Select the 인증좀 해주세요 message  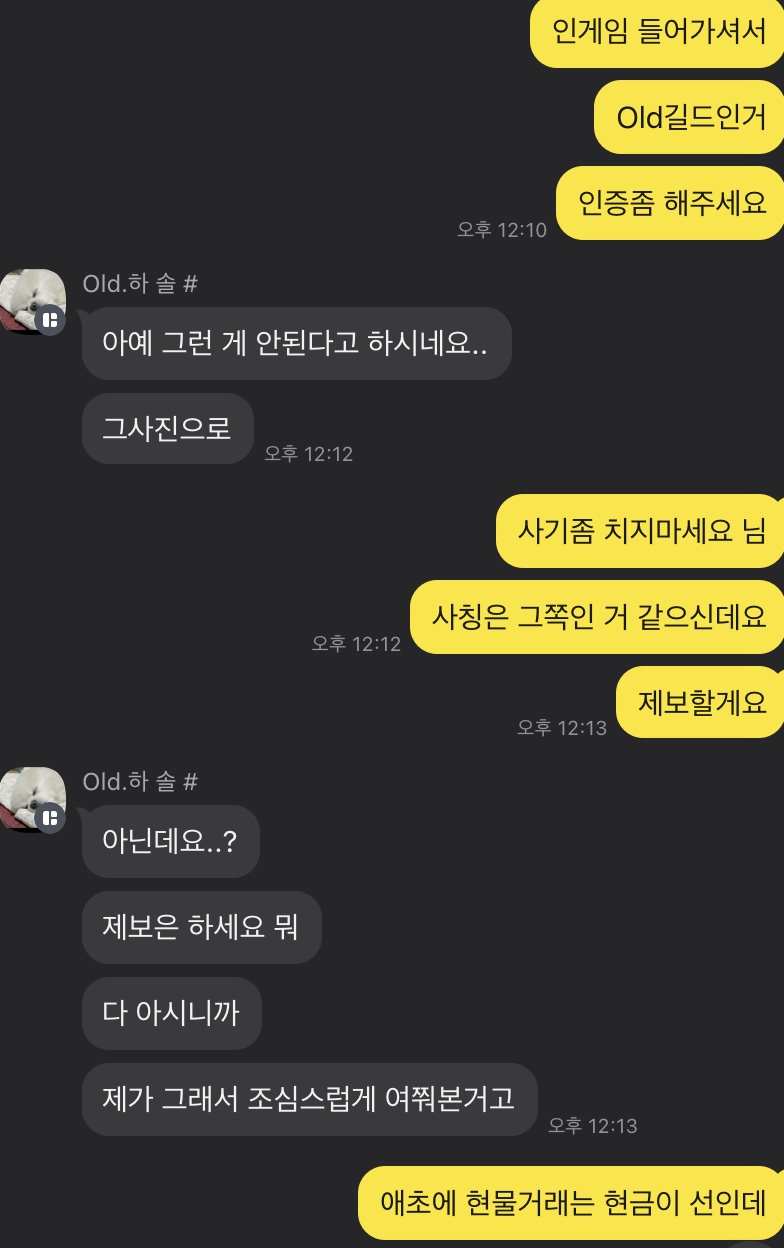click(670, 203)
